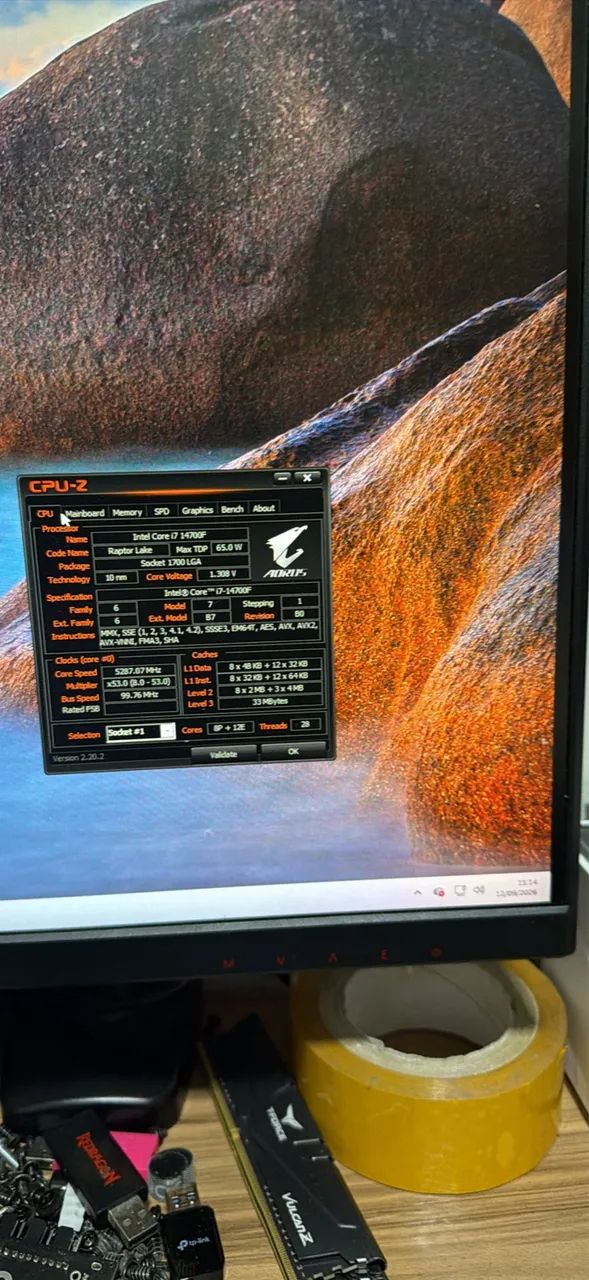
Task: Click the 65.0 W Max TDP value
Action: (x=231, y=548)
